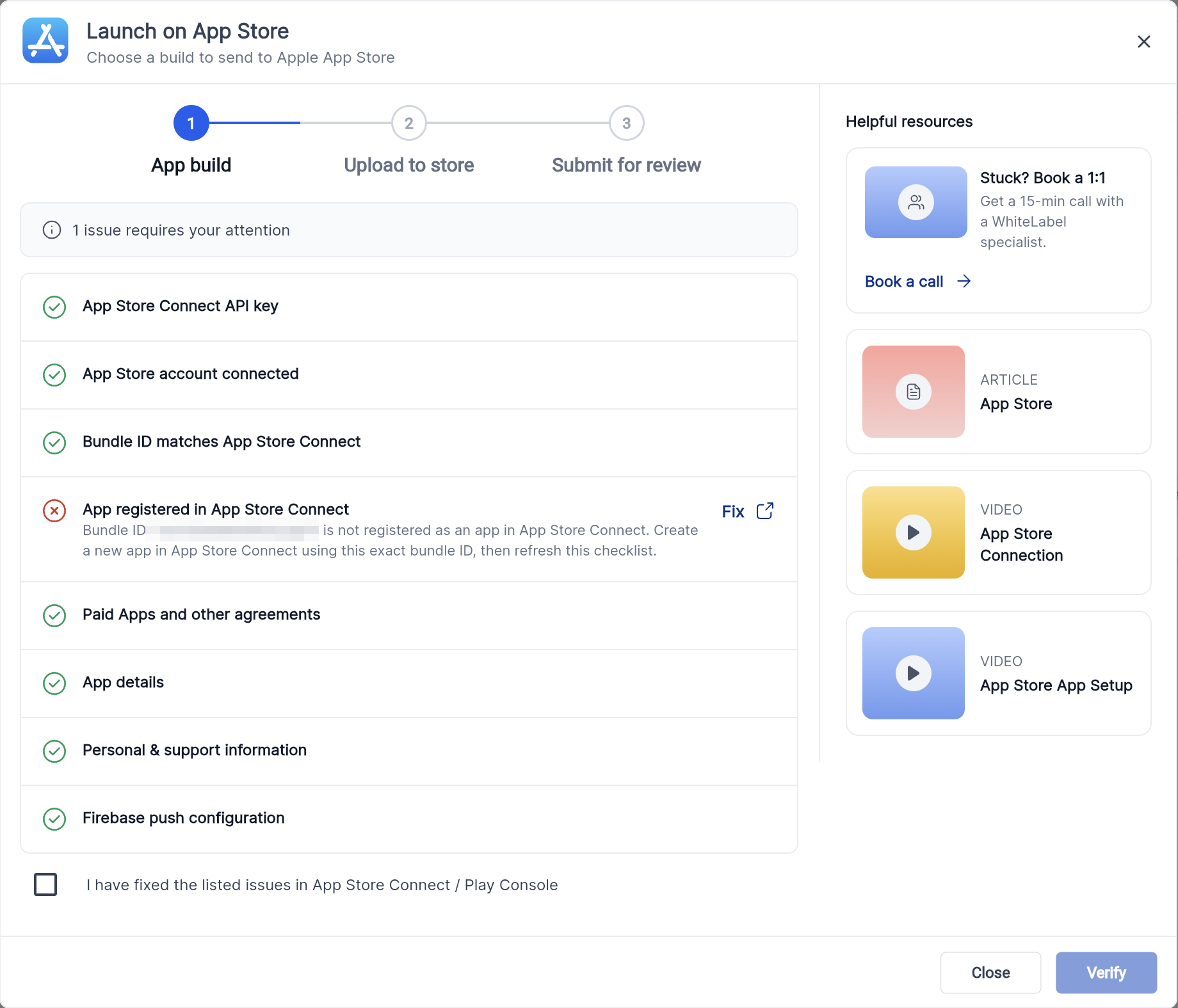Click 'App details' row text
Screen dimensions: 1178x1008
124,682
